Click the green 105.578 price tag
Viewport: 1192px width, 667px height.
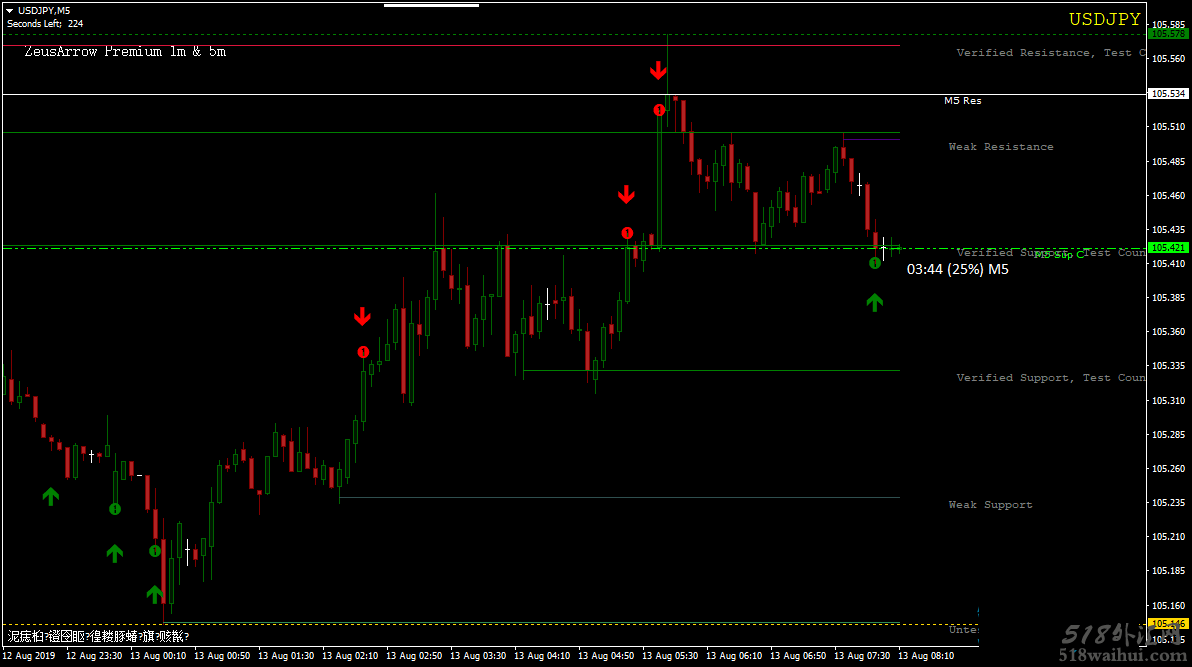click(x=1168, y=34)
